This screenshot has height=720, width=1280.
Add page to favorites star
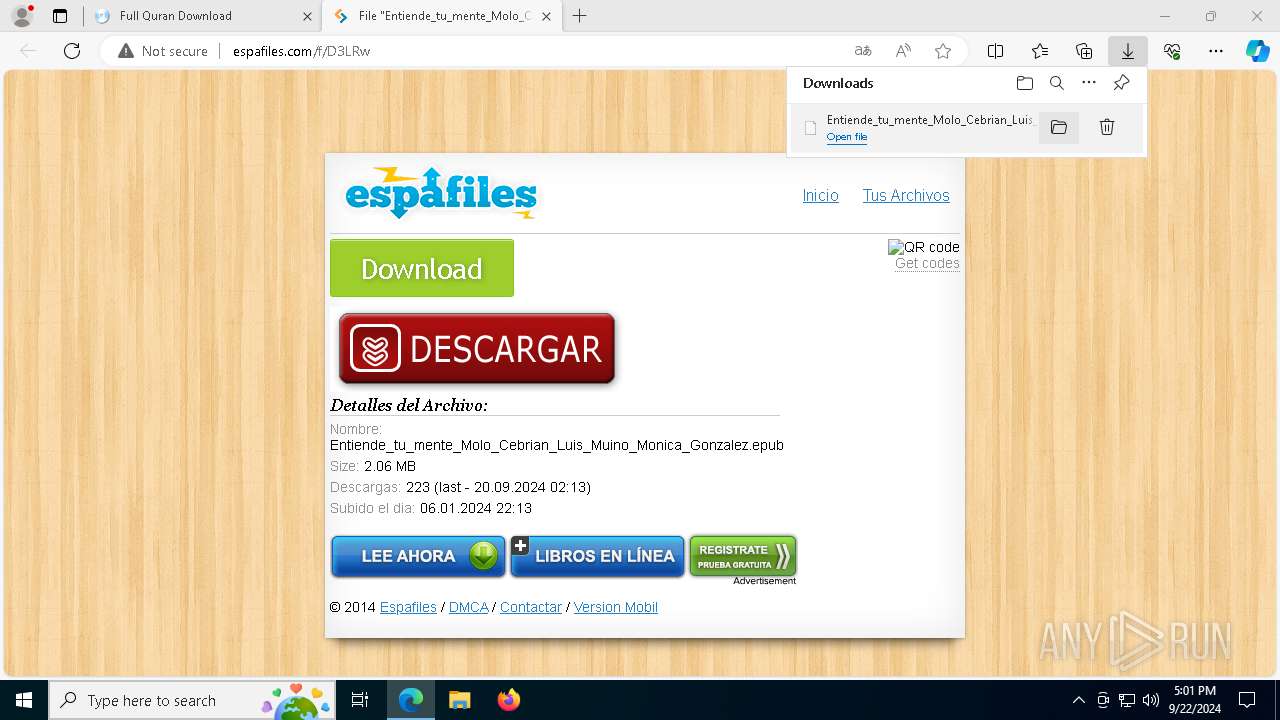click(942, 51)
